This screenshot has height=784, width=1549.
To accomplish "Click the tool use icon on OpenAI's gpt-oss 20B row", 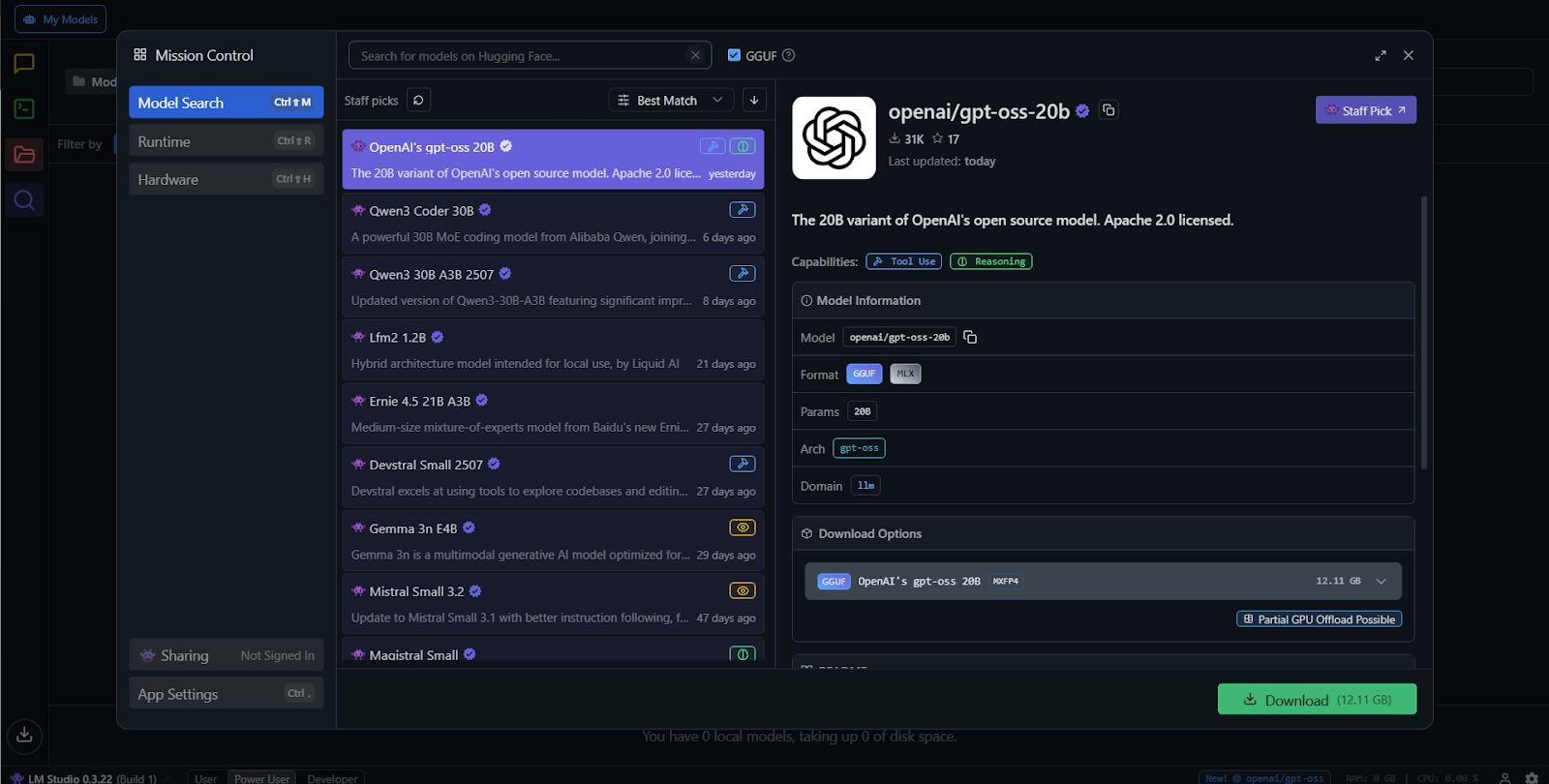I will pyautogui.click(x=713, y=146).
